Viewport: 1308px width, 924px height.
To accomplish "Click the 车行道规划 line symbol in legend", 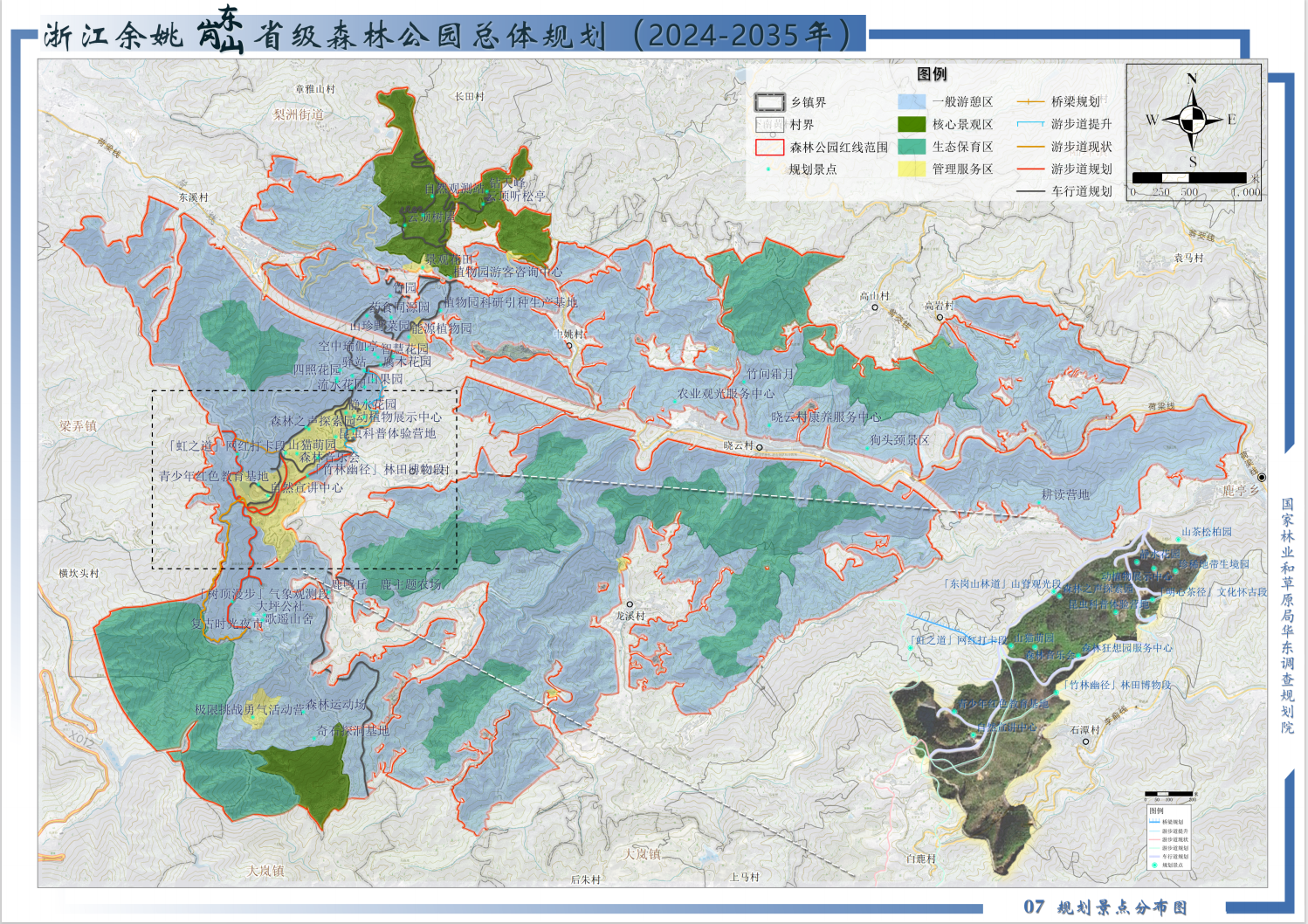I will 1030,191.
